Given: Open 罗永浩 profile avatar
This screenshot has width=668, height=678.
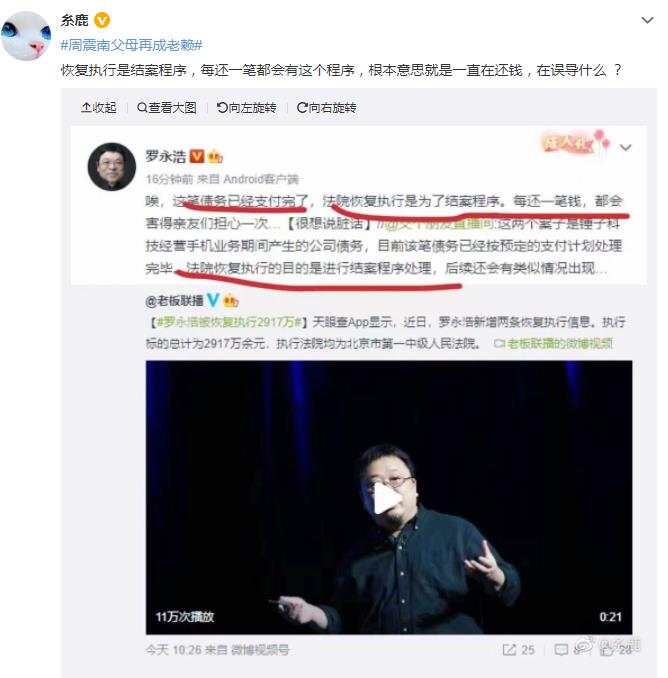Looking at the screenshot, I should (x=112, y=166).
